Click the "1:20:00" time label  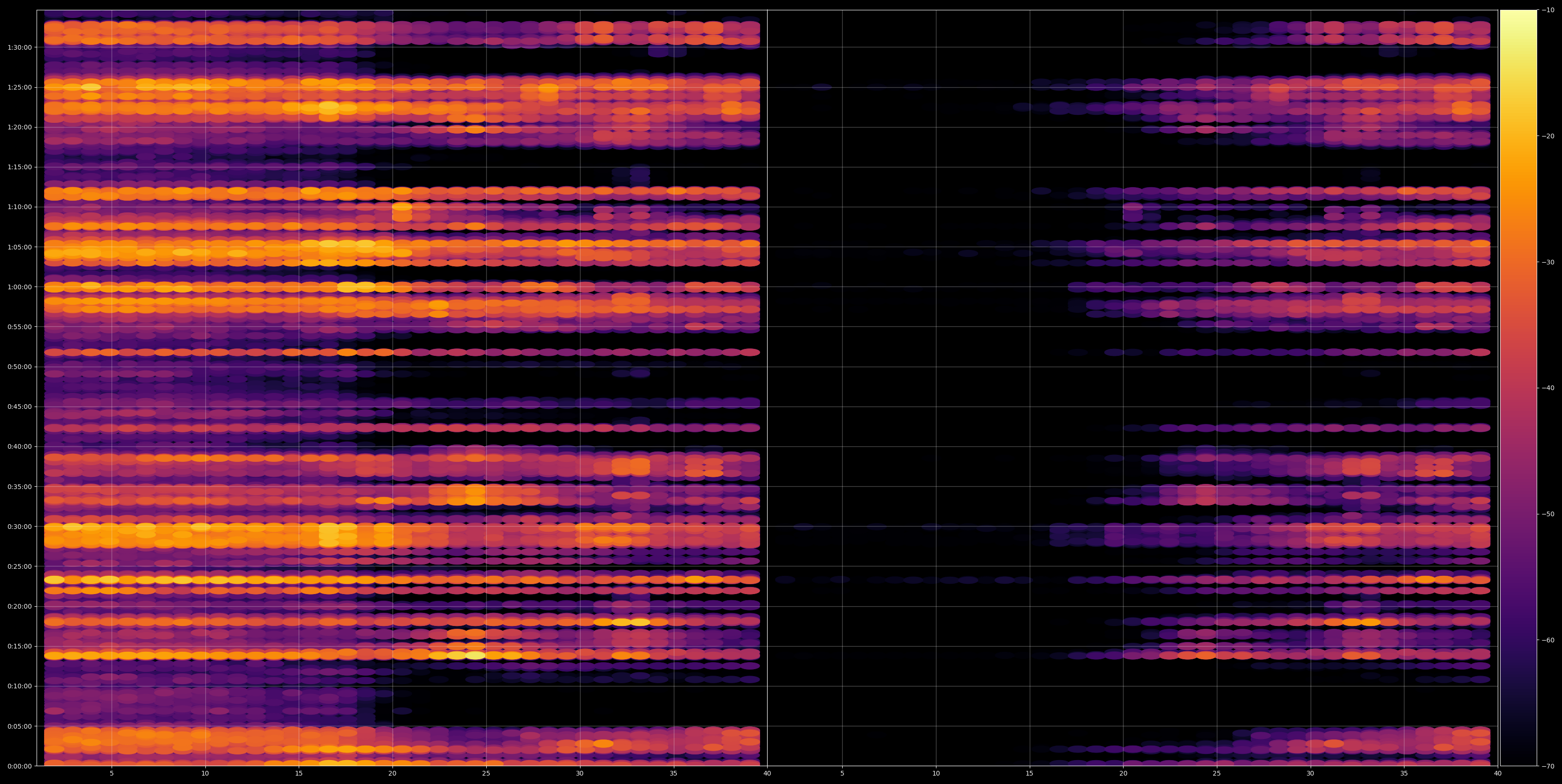click(19, 128)
